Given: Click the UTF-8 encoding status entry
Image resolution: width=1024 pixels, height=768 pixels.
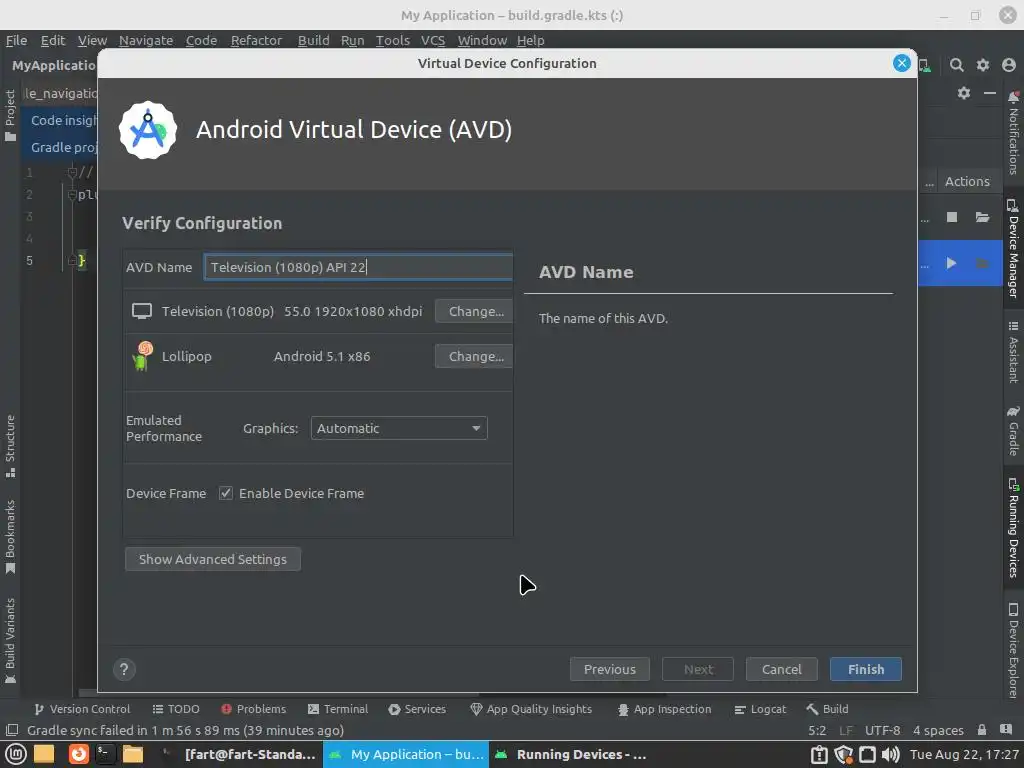Looking at the screenshot, I should click(882, 730).
